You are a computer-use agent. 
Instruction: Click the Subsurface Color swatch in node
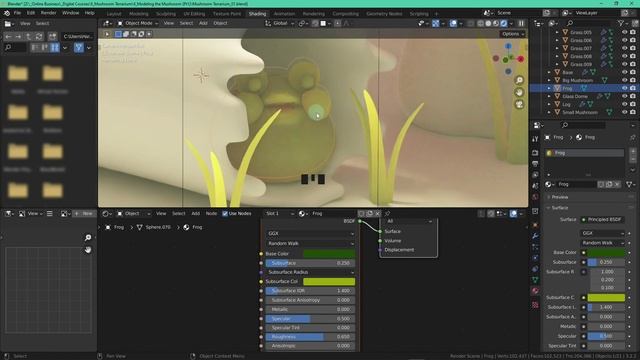point(329,282)
